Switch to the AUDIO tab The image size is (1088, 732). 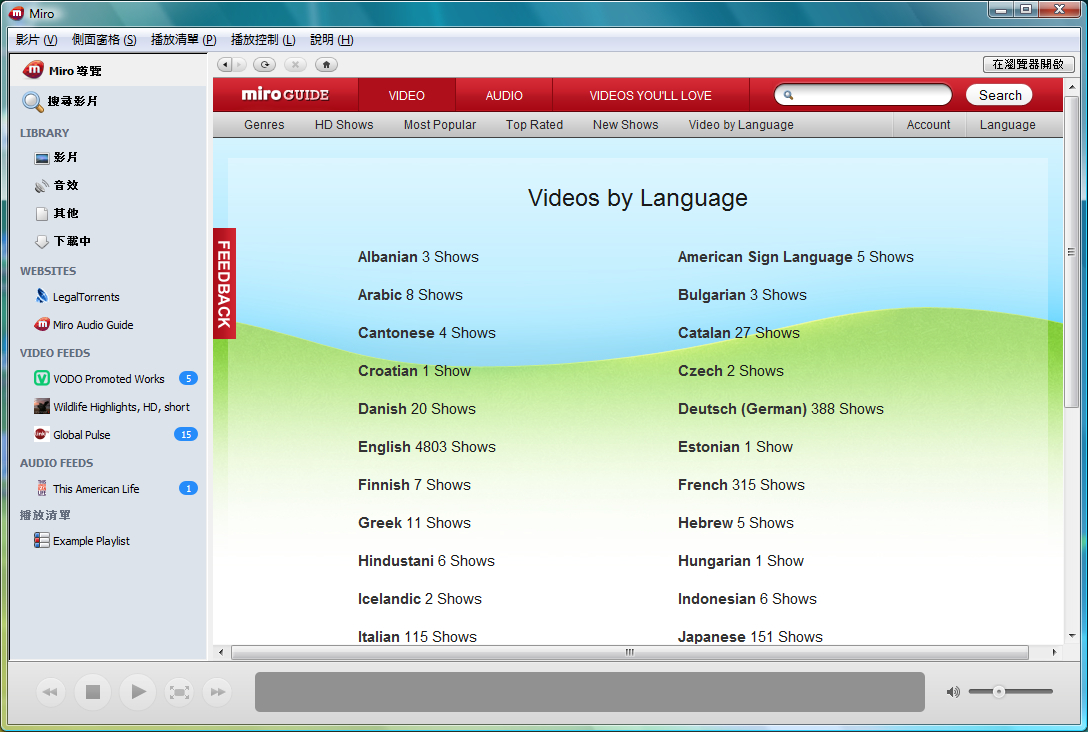tap(504, 96)
